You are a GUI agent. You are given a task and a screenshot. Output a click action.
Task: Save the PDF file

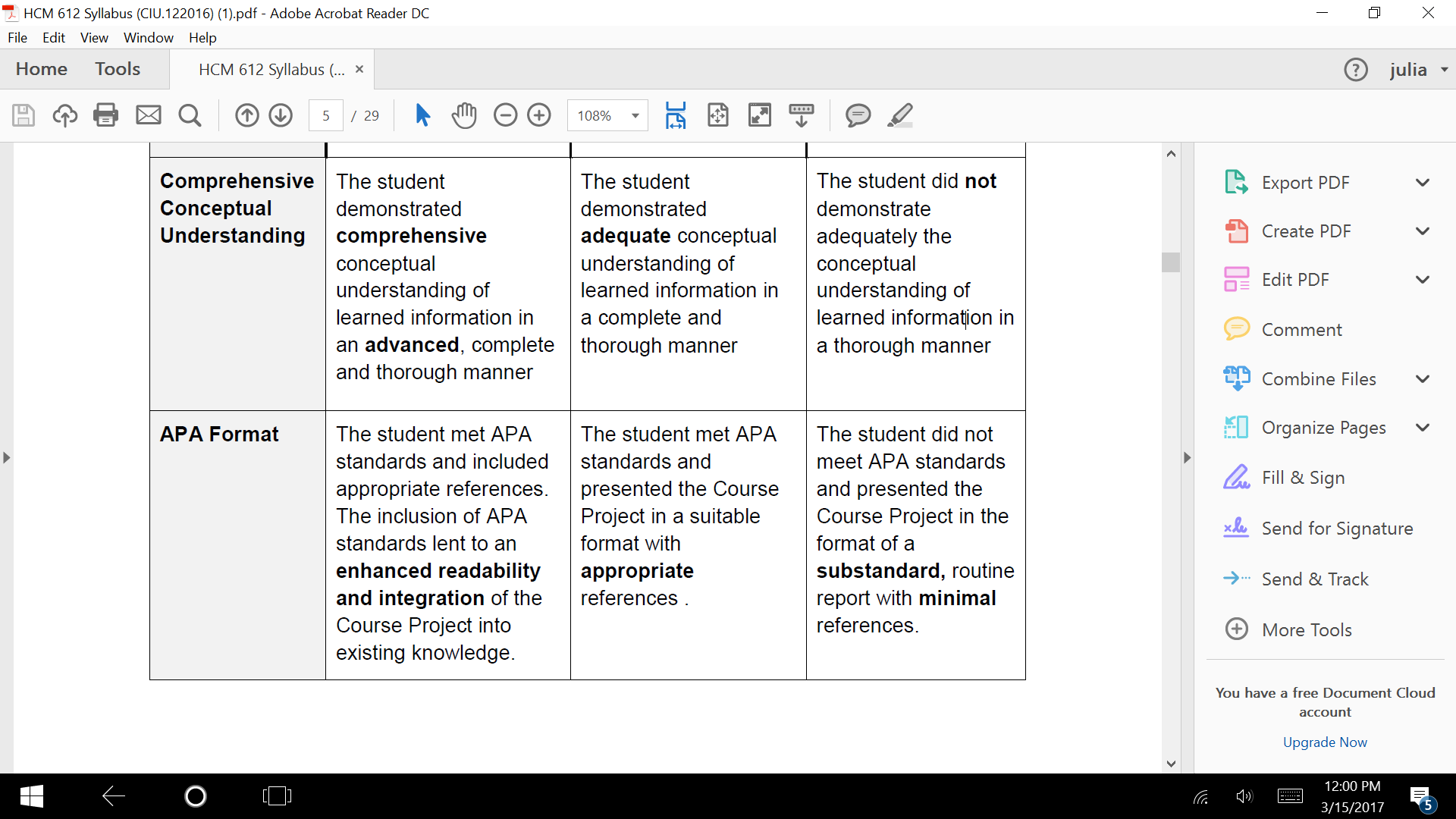tap(24, 115)
